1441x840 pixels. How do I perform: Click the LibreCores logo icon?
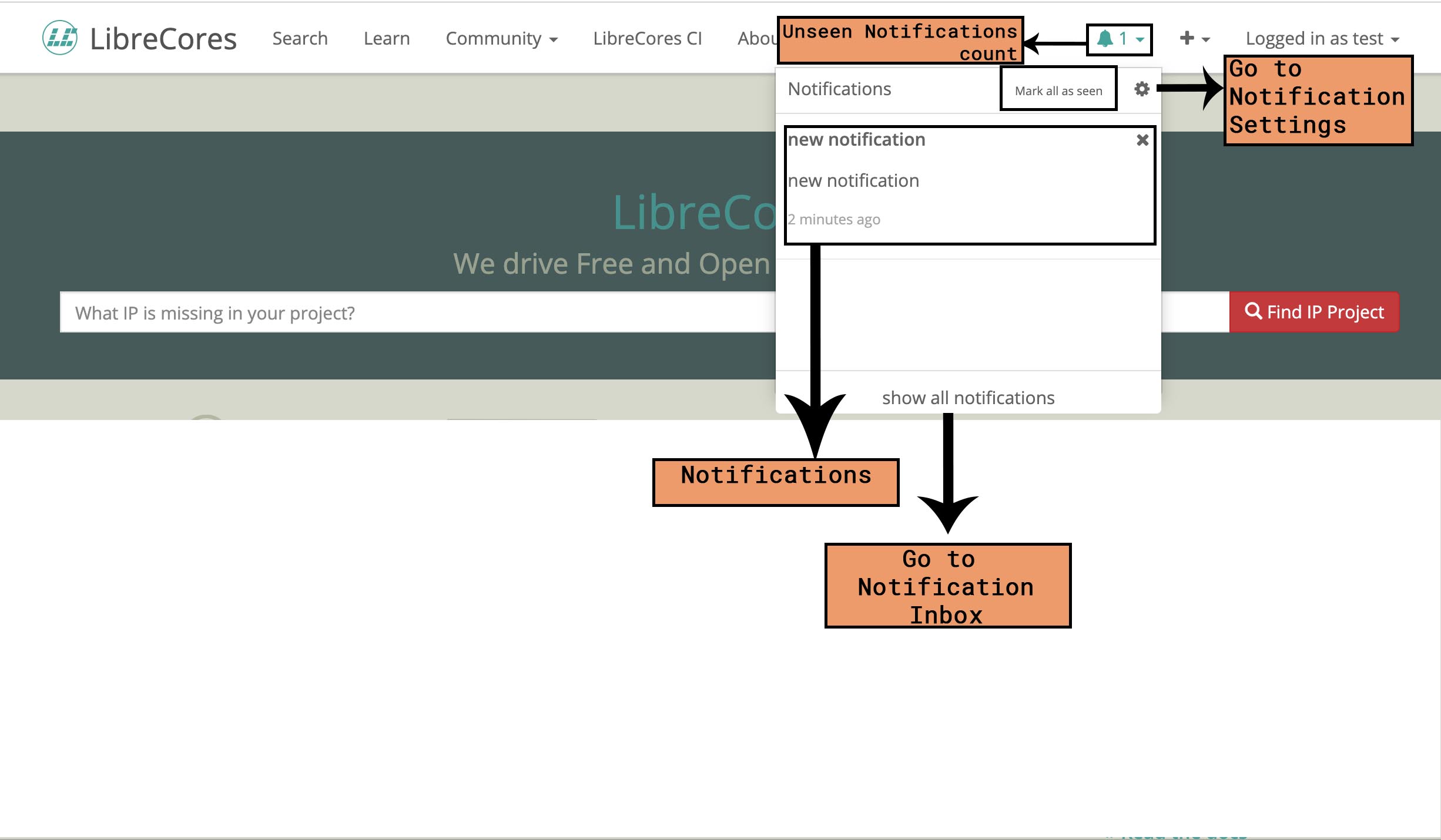tap(60, 38)
